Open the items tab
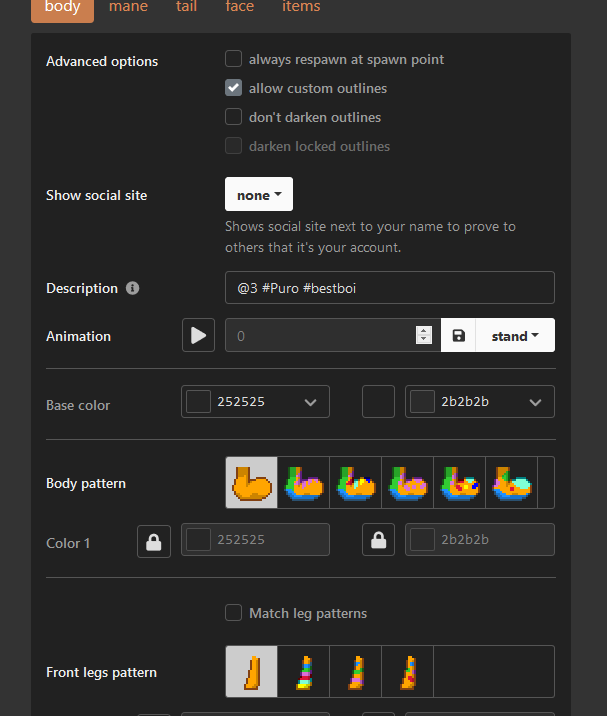Screen dimensions: 607x716 (301, 7)
